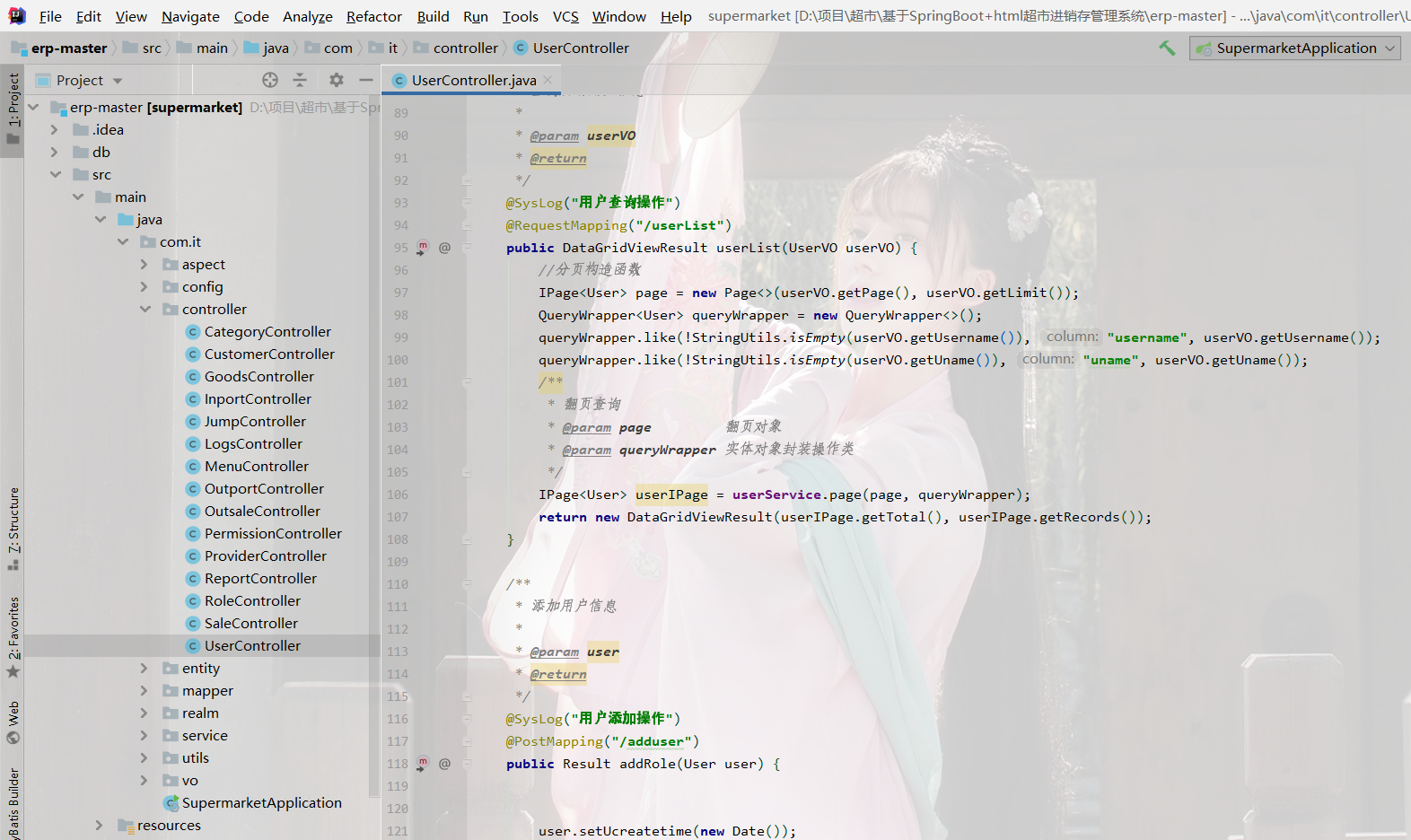Select the UserController.java editor tab
The width and height of the screenshot is (1411, 840).
[x=473, y=80]
